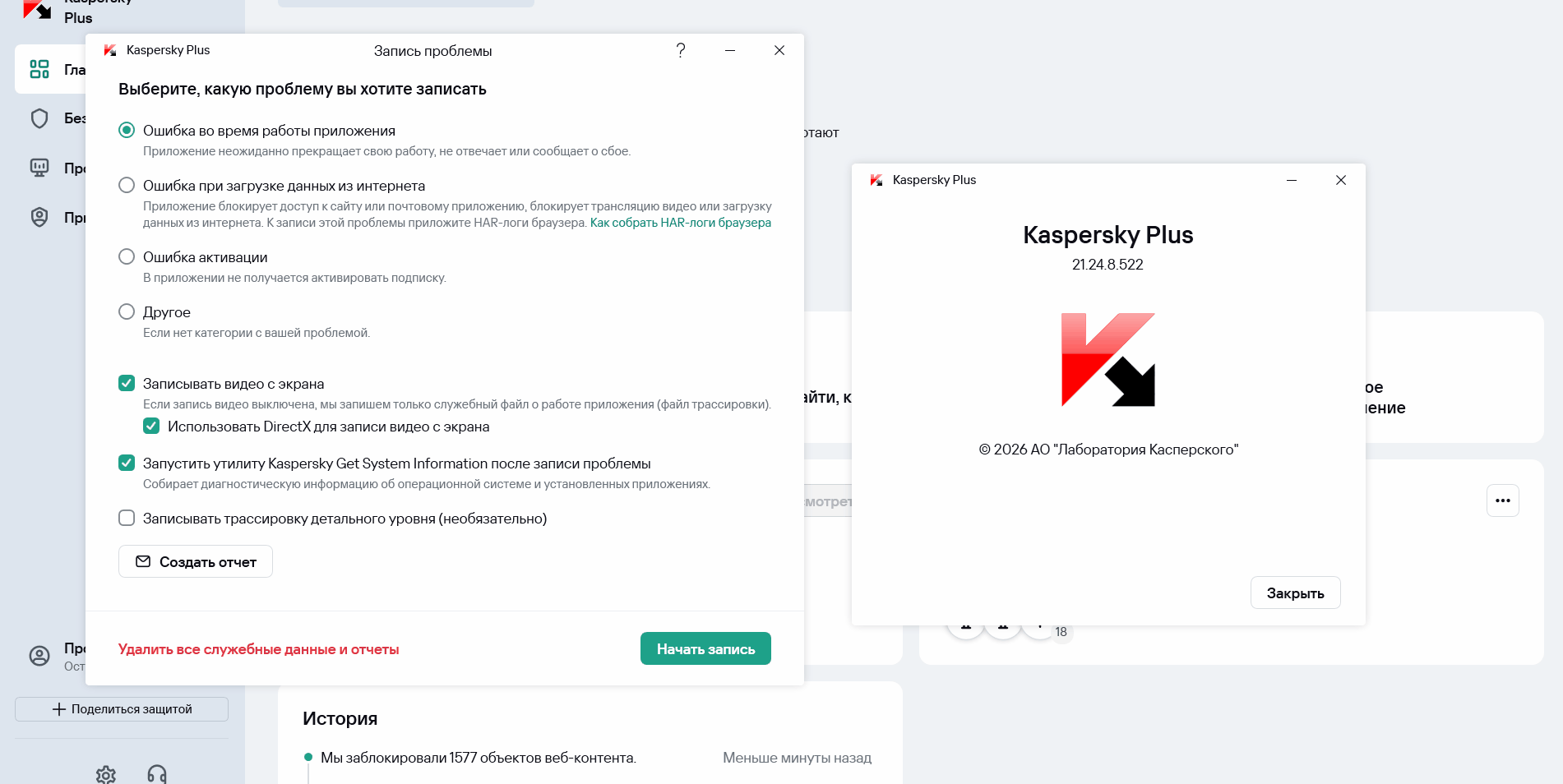The width and height of the screenshot is (1563, 784).
Task: Click the Home dashboard sidebar icon
Action: point(39,69)
